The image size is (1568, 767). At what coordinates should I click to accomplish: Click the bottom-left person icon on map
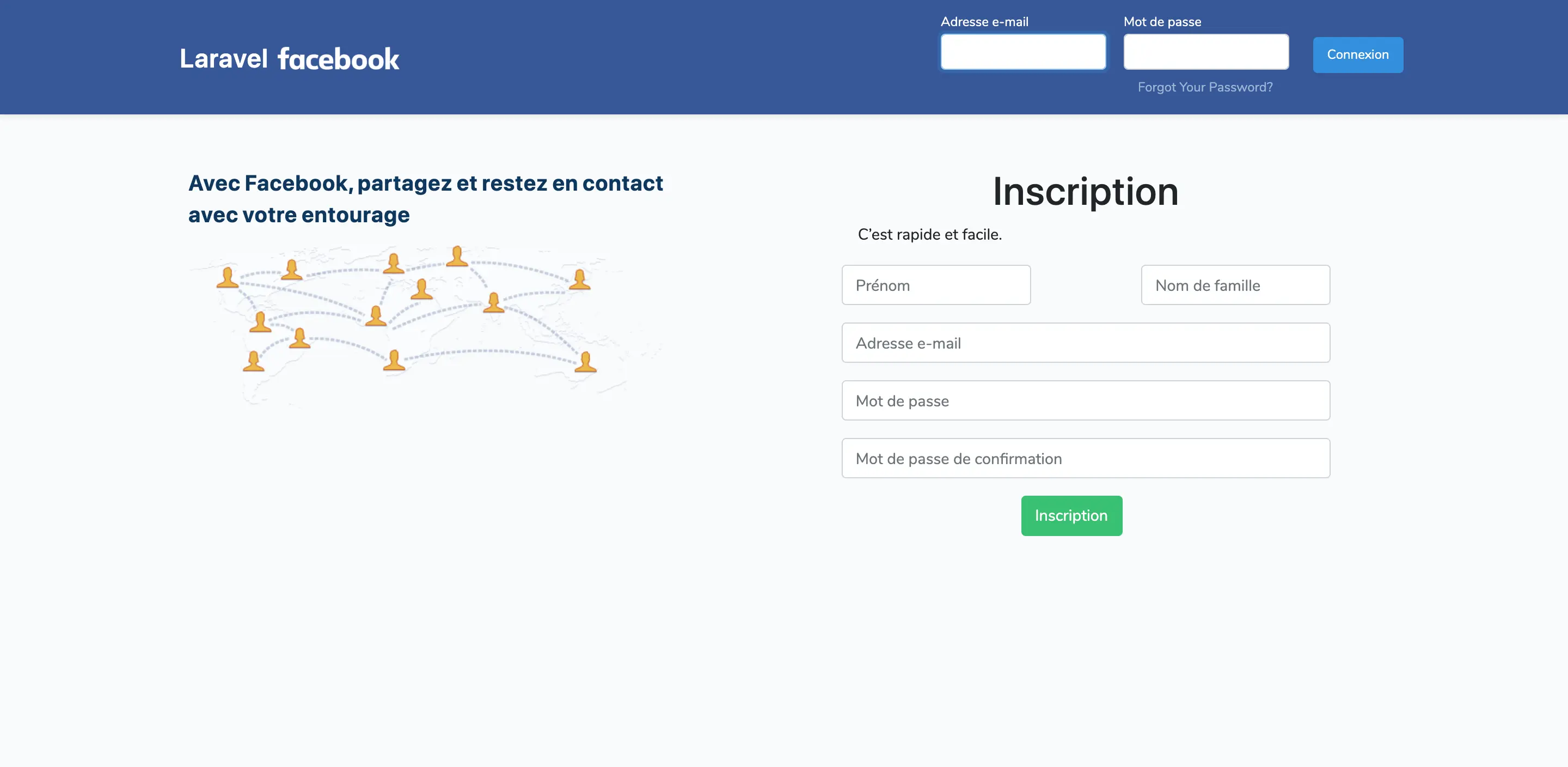point(253,361)
